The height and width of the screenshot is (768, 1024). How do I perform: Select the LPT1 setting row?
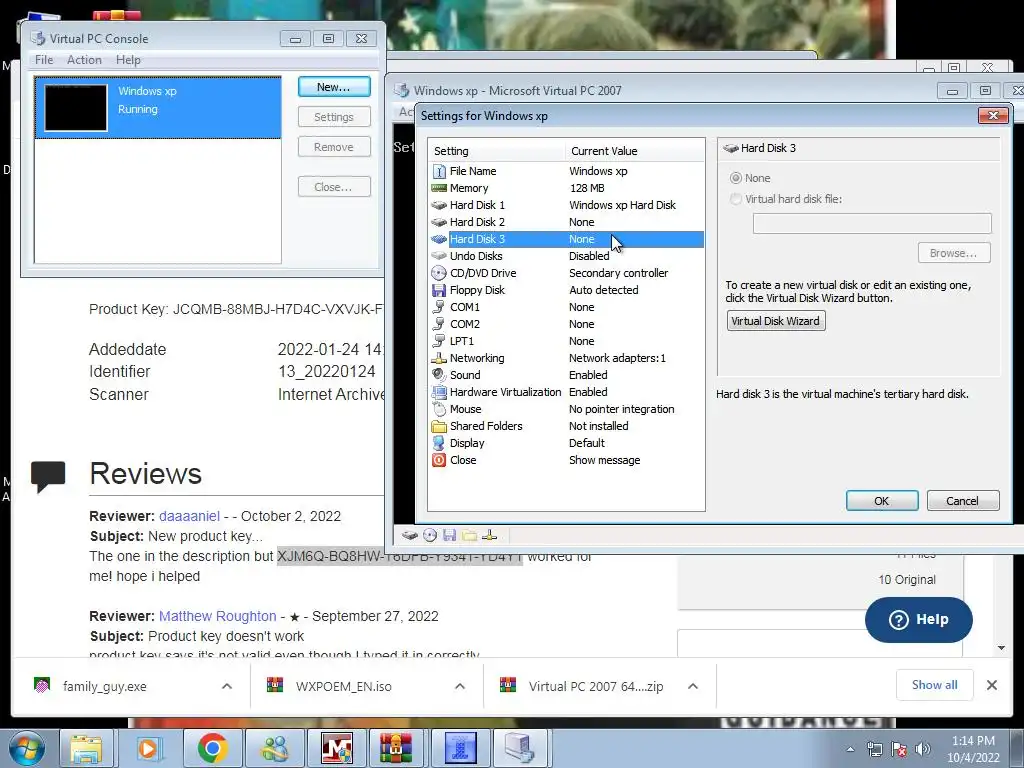567,341
